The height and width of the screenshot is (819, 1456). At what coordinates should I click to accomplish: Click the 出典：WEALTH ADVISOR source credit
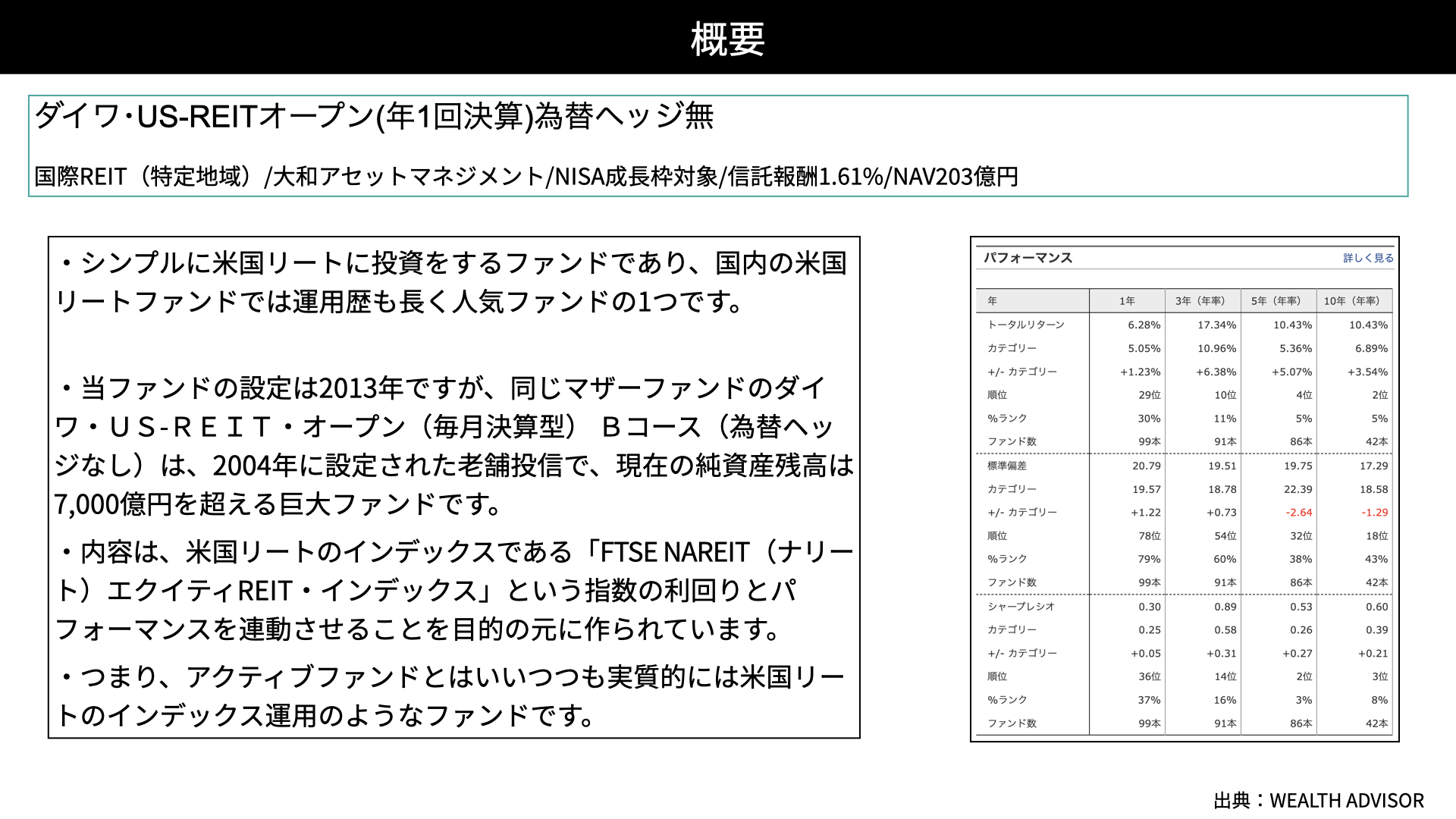click(1319, 801)
